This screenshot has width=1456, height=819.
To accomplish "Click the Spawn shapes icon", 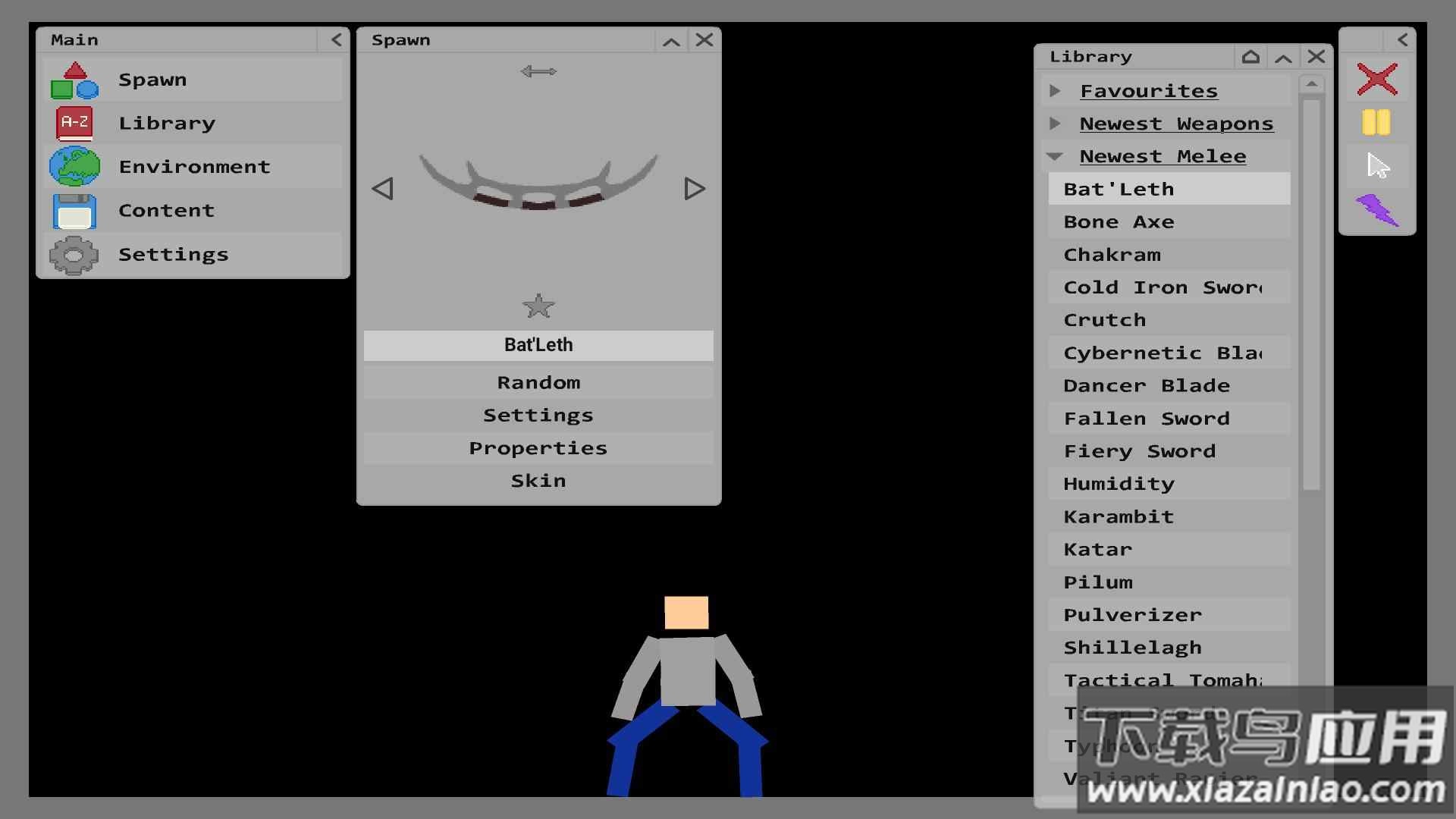I will tap(74, 80).
